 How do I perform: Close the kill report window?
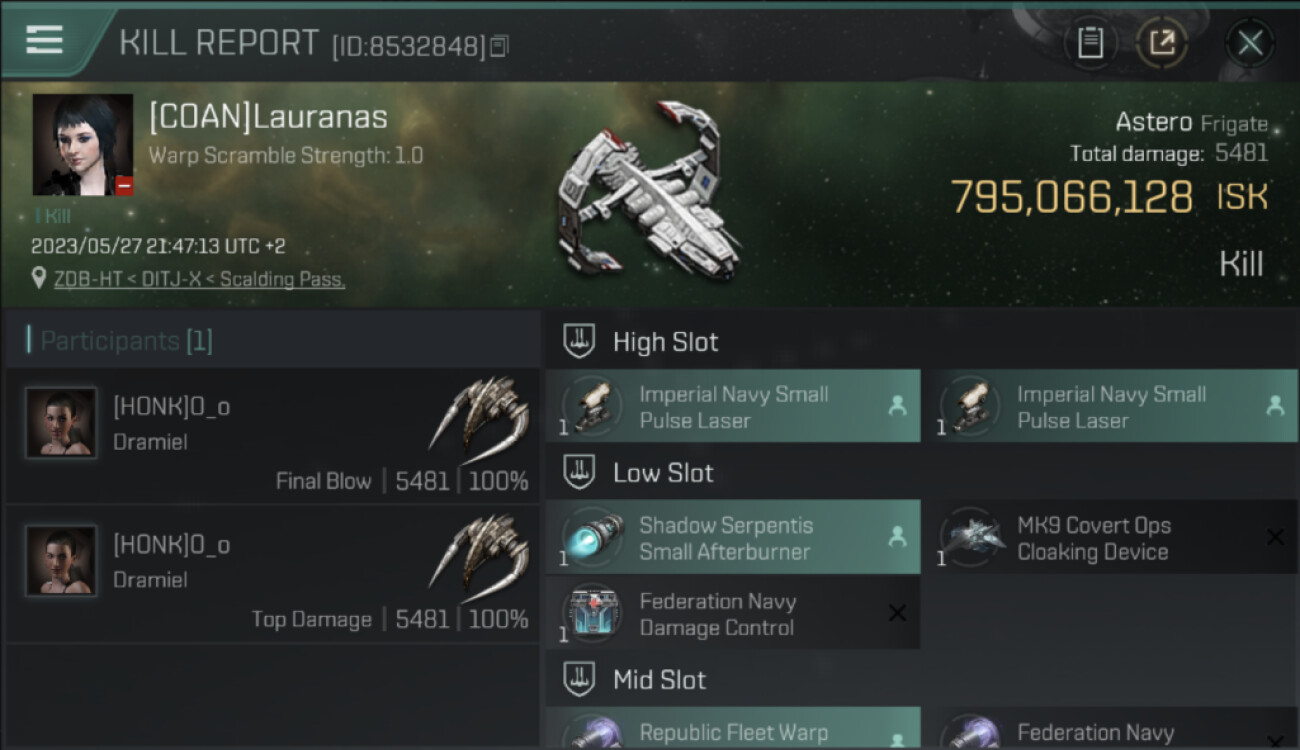[1250, 42]
